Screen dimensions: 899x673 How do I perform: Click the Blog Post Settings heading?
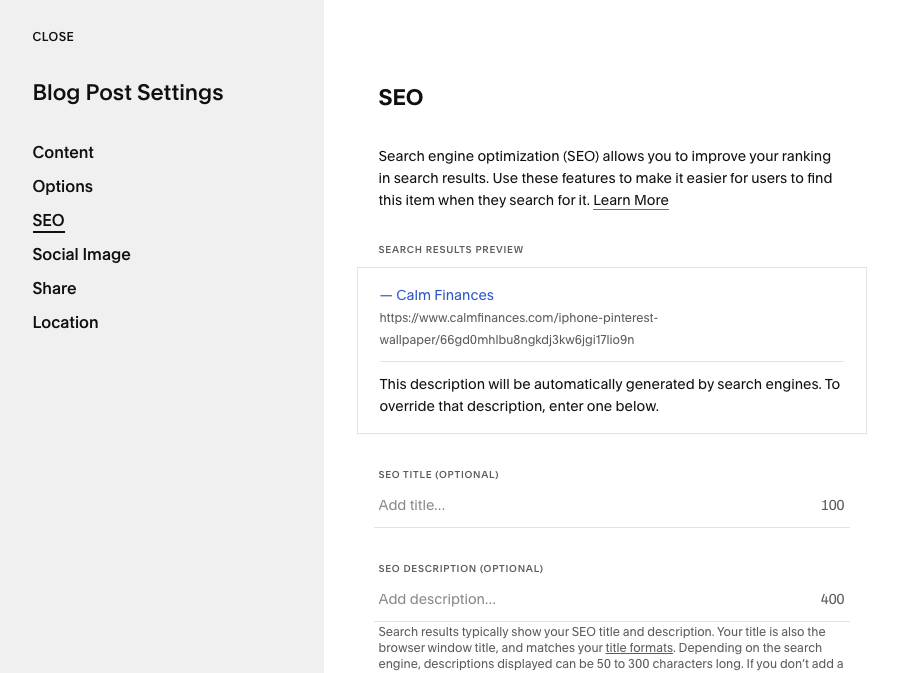coord(128,93)
